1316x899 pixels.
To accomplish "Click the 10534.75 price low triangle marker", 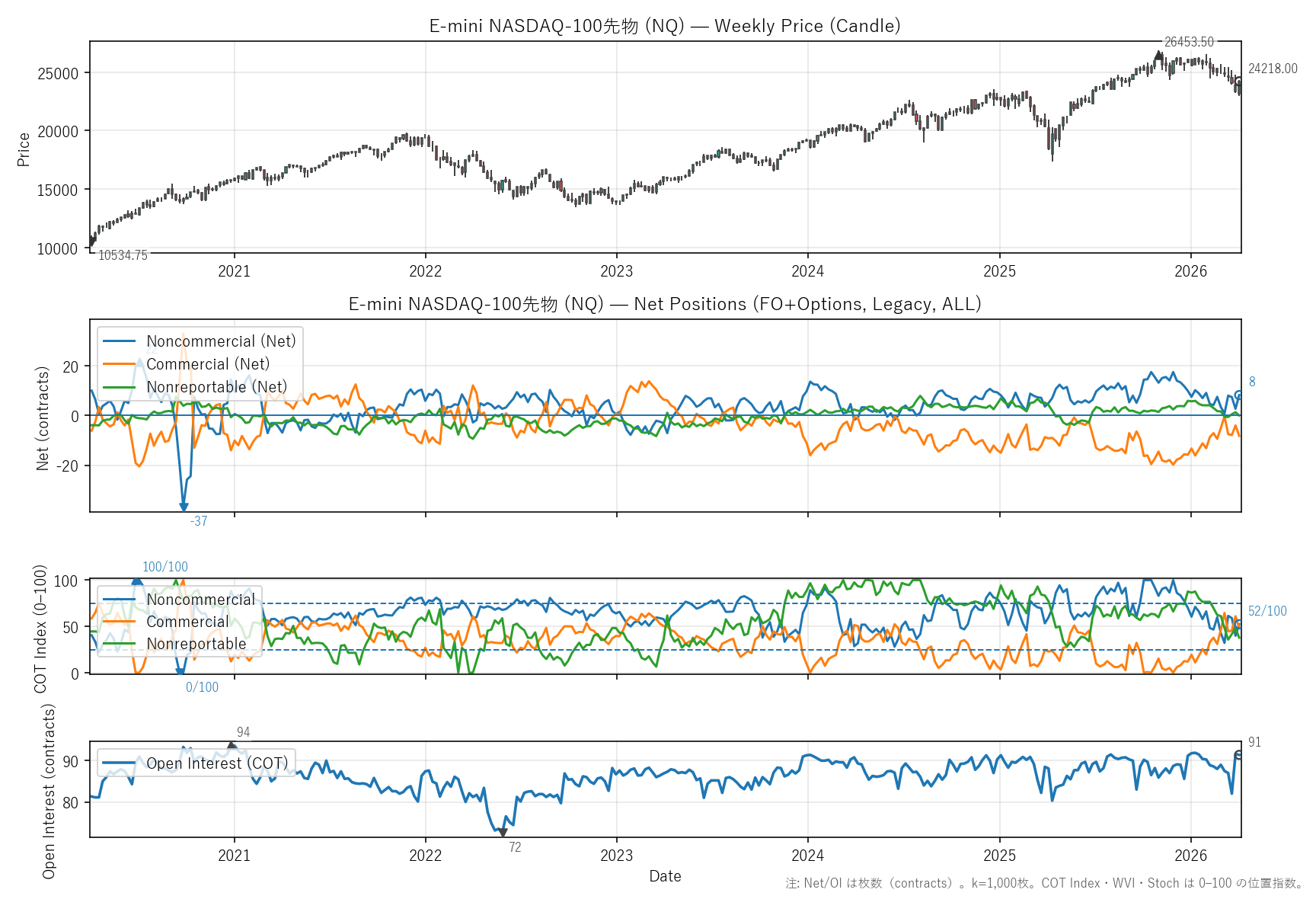I will [x=91, y=242].
